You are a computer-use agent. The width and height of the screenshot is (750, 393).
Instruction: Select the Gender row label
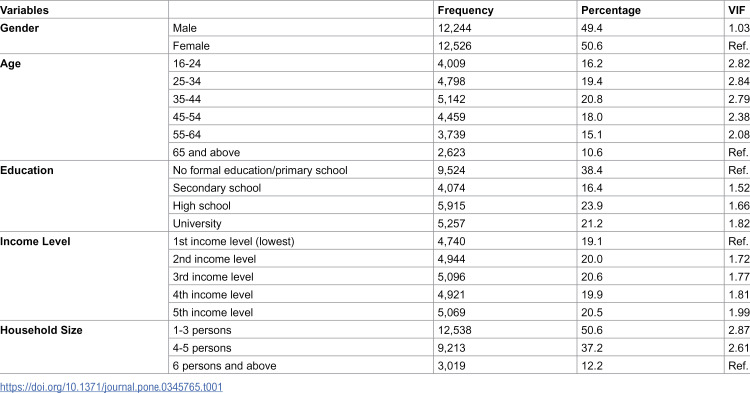(20, 28)
